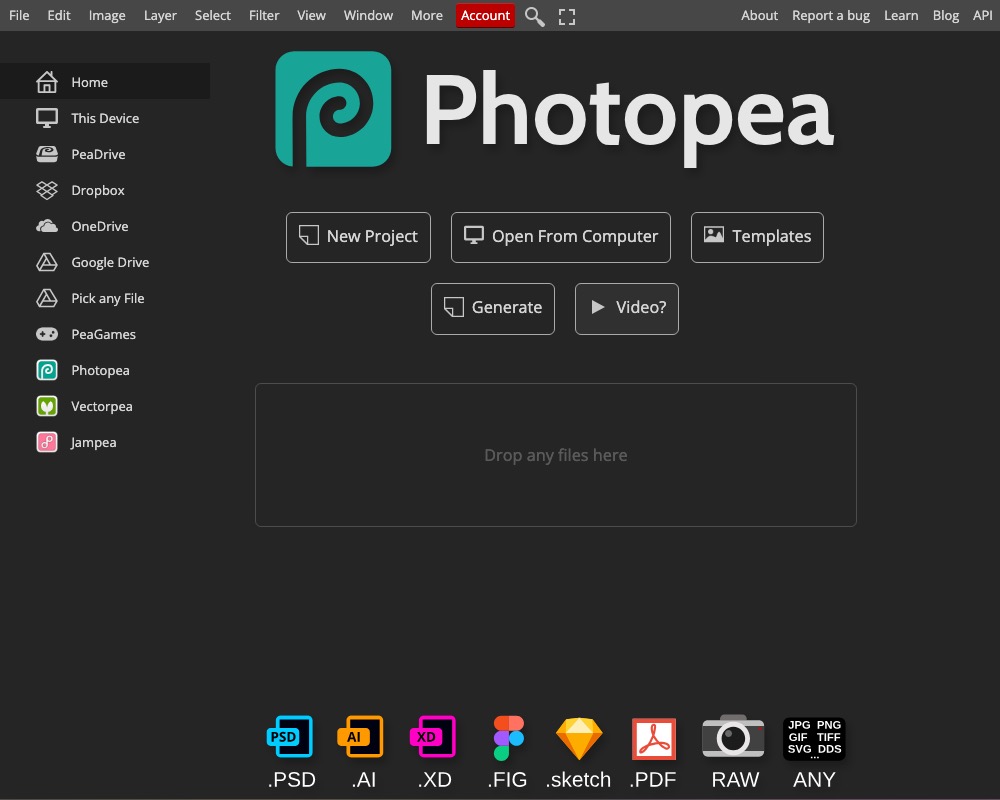Click the Vectorpea label in the sidebar
The width and height of the screenshot is (1000, 800).
click(x=102, y=406)
